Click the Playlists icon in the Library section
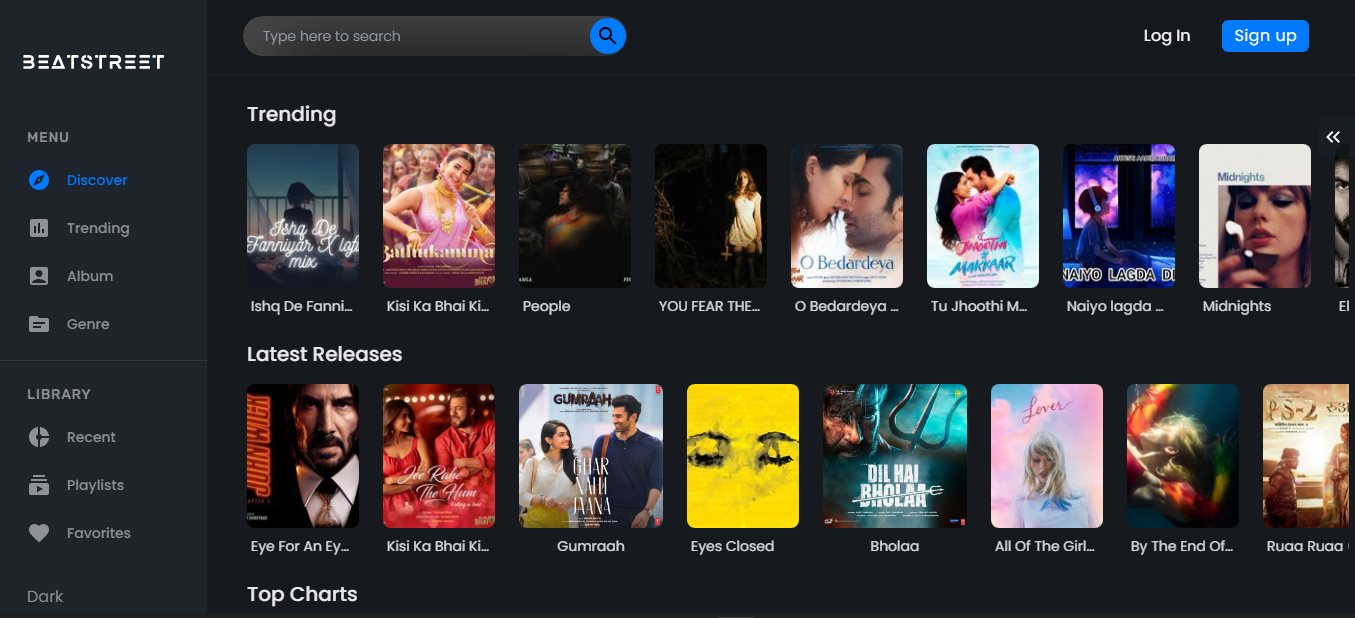Image resolution: width=1355 pixels, height=618 pixels. click(39, 485)
